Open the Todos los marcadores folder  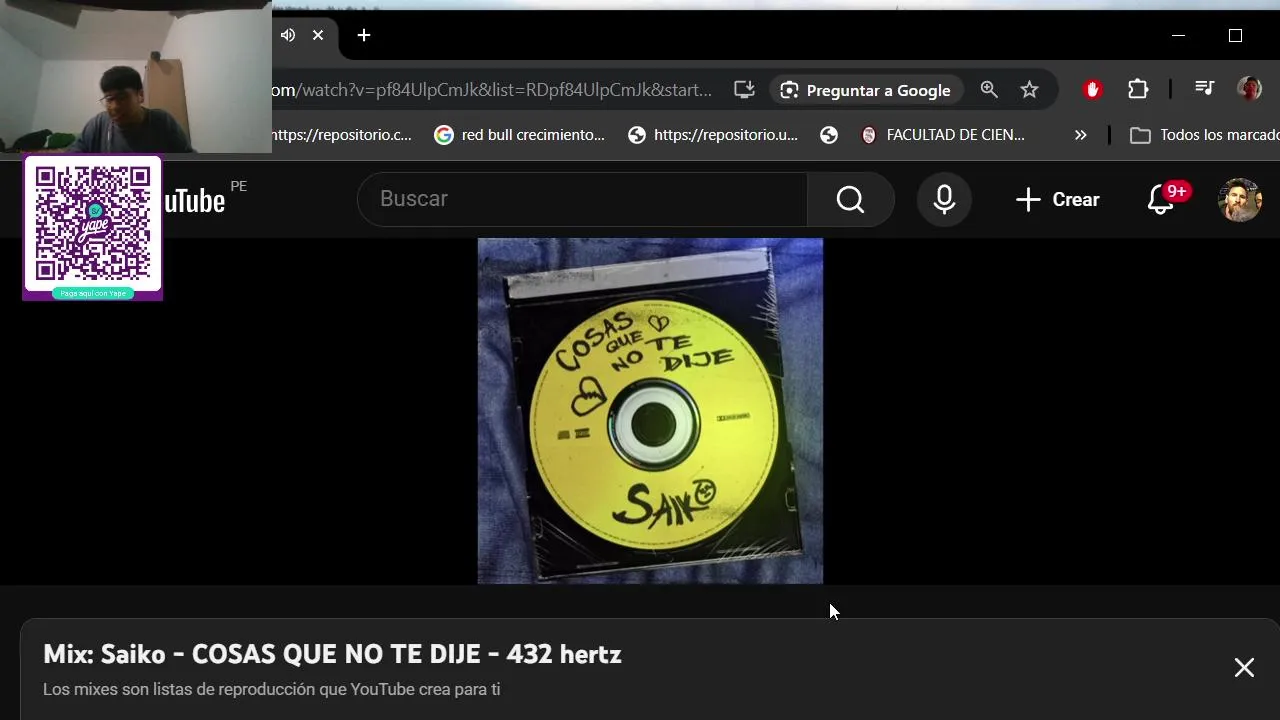click(1204, 135)
